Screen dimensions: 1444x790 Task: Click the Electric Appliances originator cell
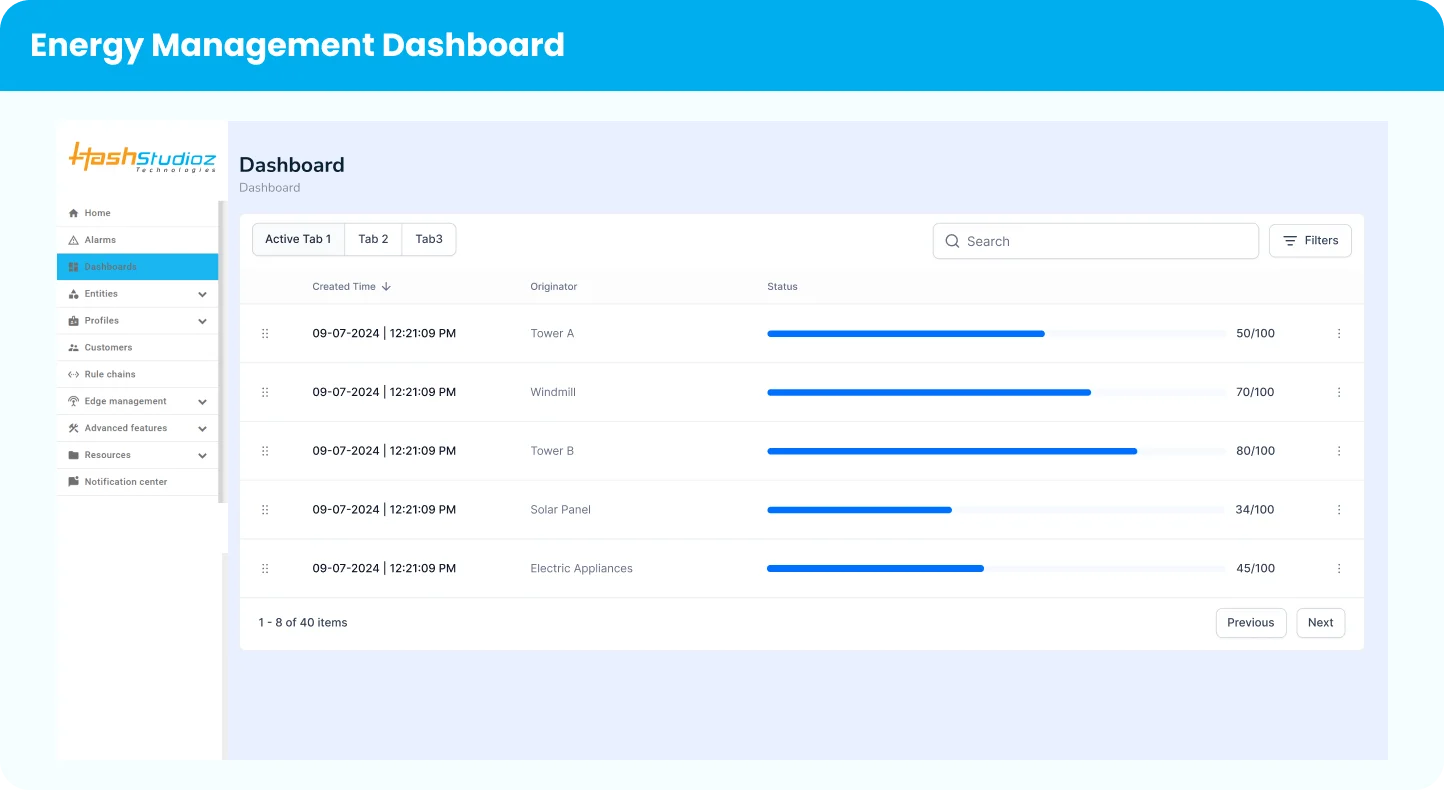click(x=582, y=568)
